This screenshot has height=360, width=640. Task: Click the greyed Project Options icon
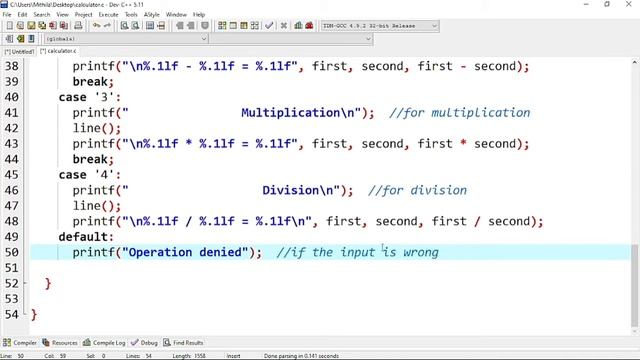[205, 26]
